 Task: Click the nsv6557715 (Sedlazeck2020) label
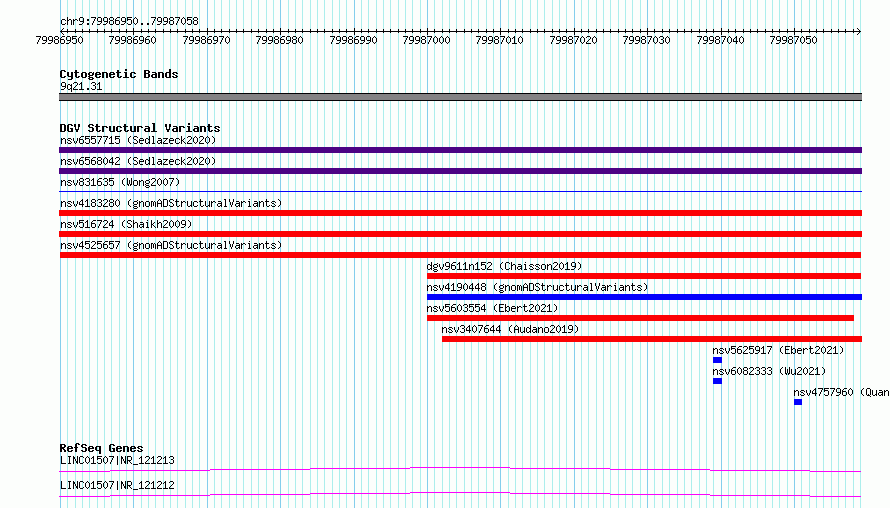pyautogui.click(x=138, y=140)
